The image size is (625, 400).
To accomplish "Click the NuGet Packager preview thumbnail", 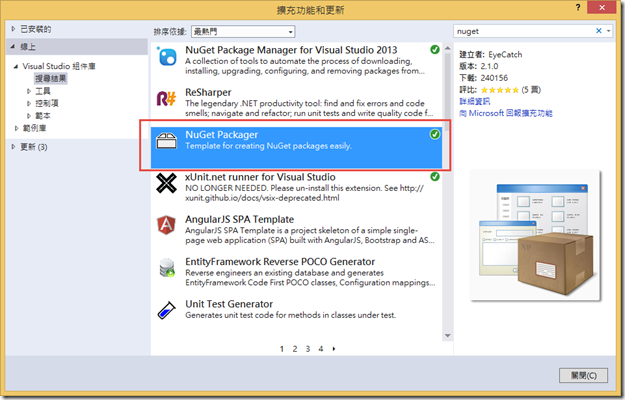I will [x=535, y=235].
